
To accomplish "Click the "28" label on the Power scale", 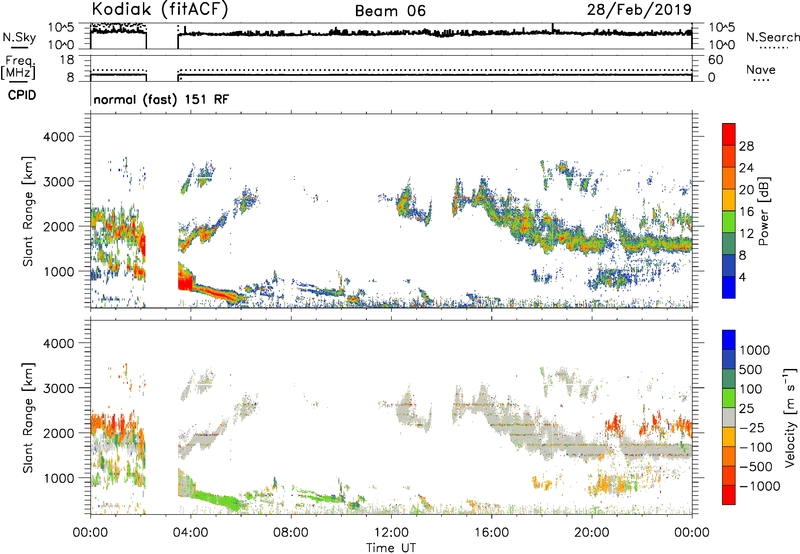I will [x=746, y=146].
